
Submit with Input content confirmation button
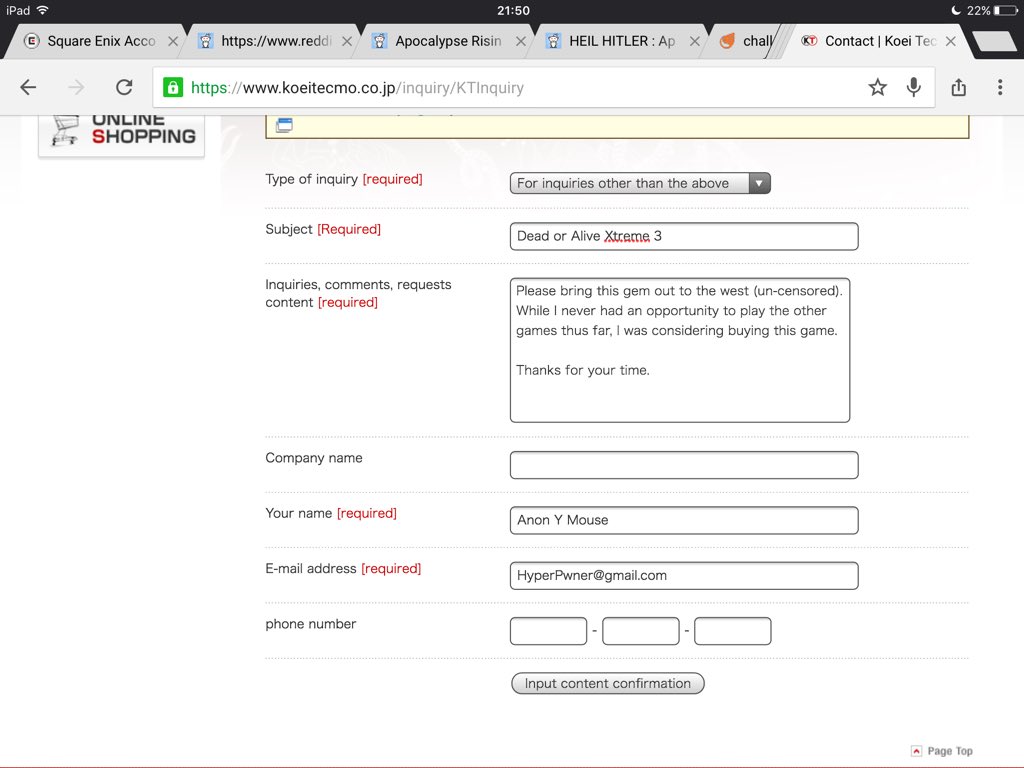(x=607, y=683)
